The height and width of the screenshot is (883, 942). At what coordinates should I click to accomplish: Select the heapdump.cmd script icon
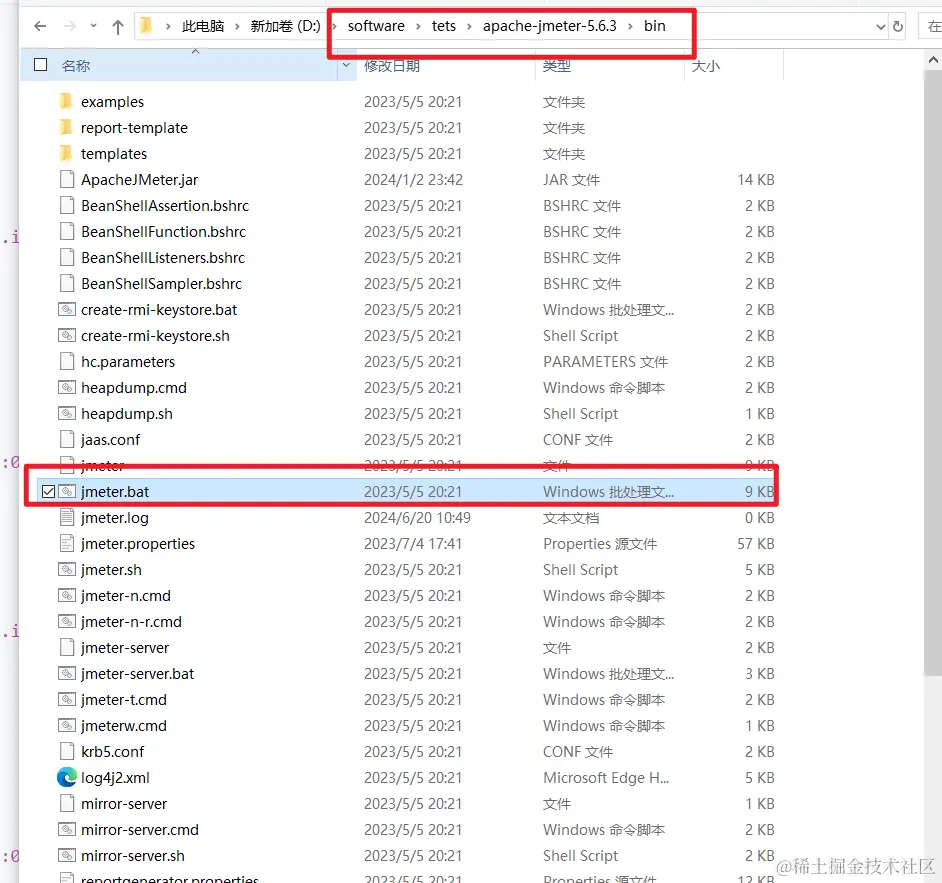coord(67,387)
